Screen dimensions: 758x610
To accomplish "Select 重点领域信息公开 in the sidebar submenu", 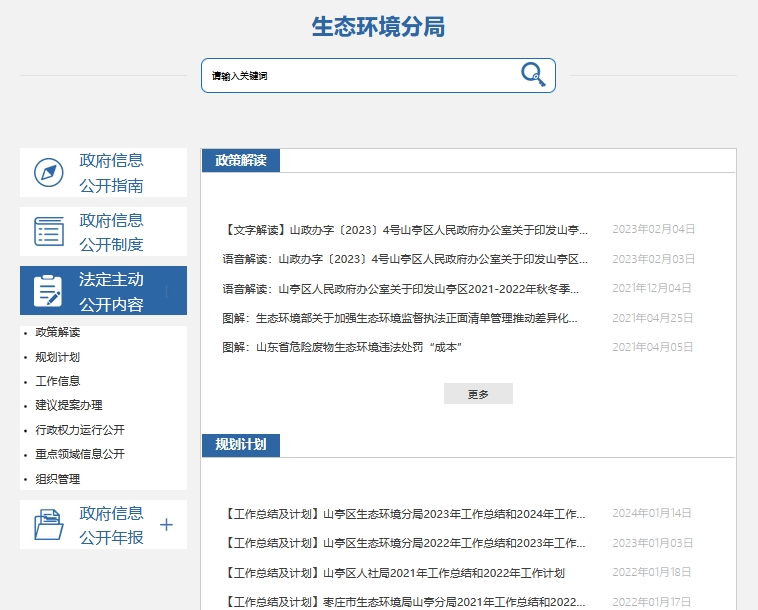I will click(x=80, y=454).
